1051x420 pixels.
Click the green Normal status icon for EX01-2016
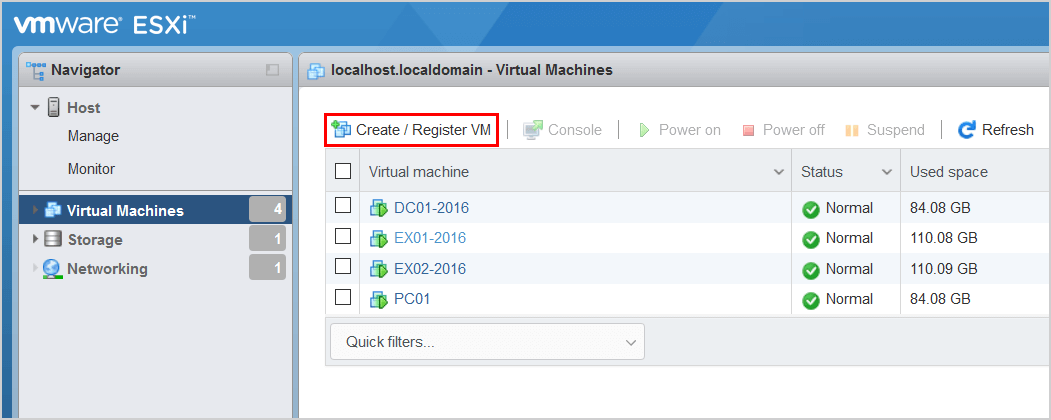point(811,240)
